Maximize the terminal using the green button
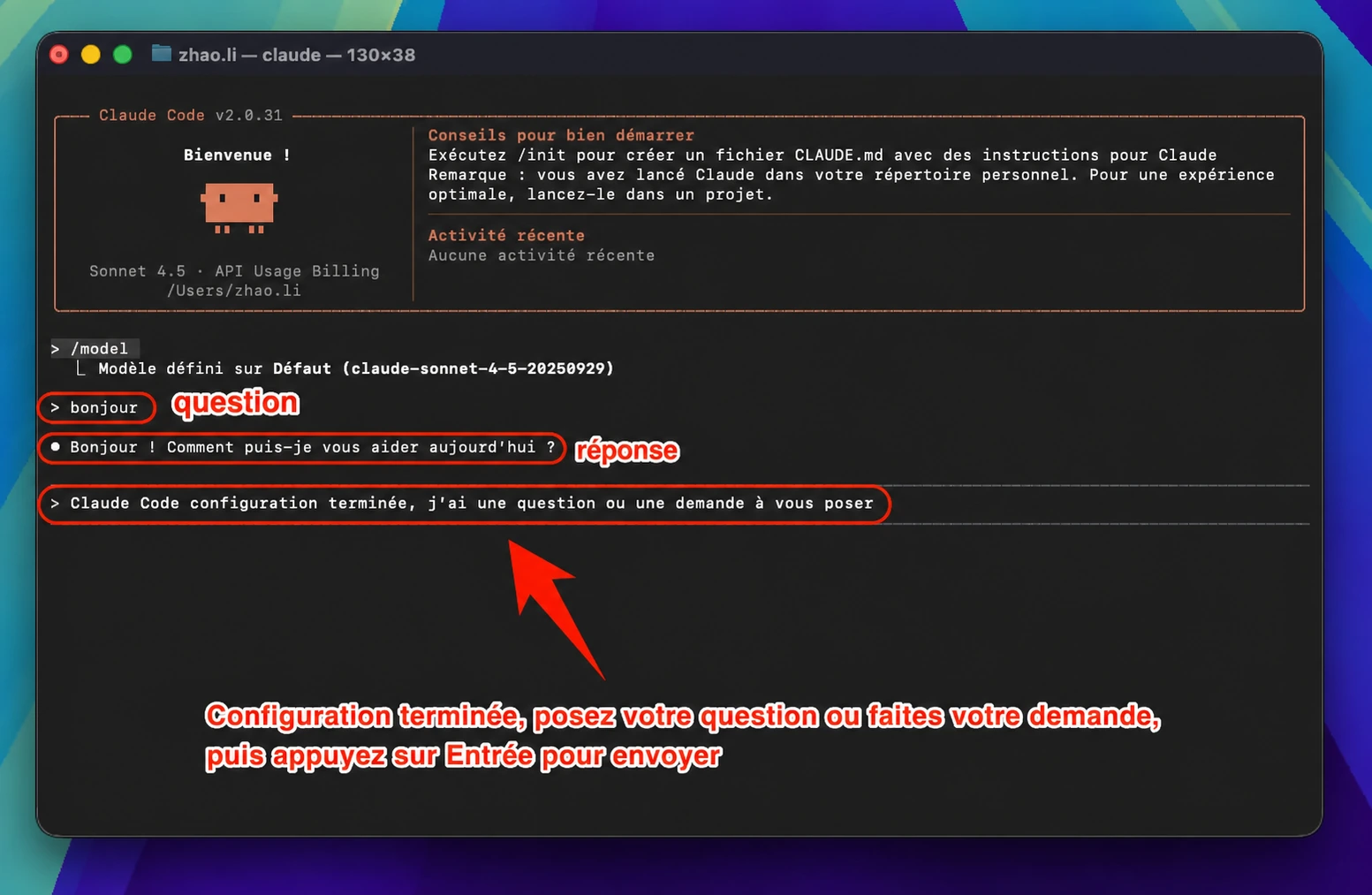The width and height of the screenshot is (1372, 895). 123,55
